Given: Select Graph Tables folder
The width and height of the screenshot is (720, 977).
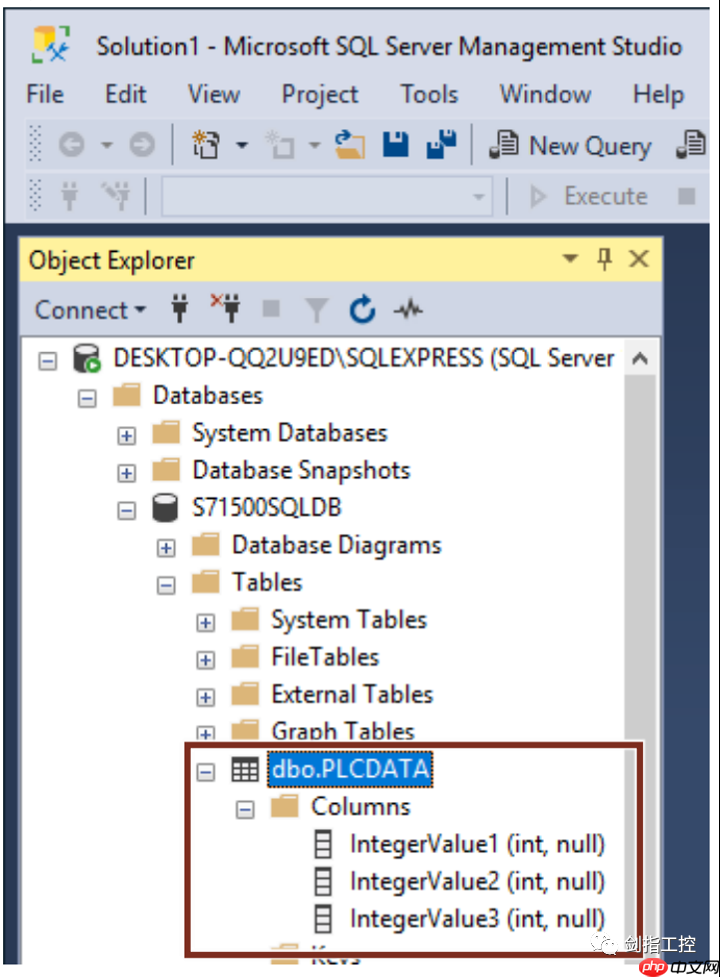Looking at the screenshot, I should tap(343, 731).
